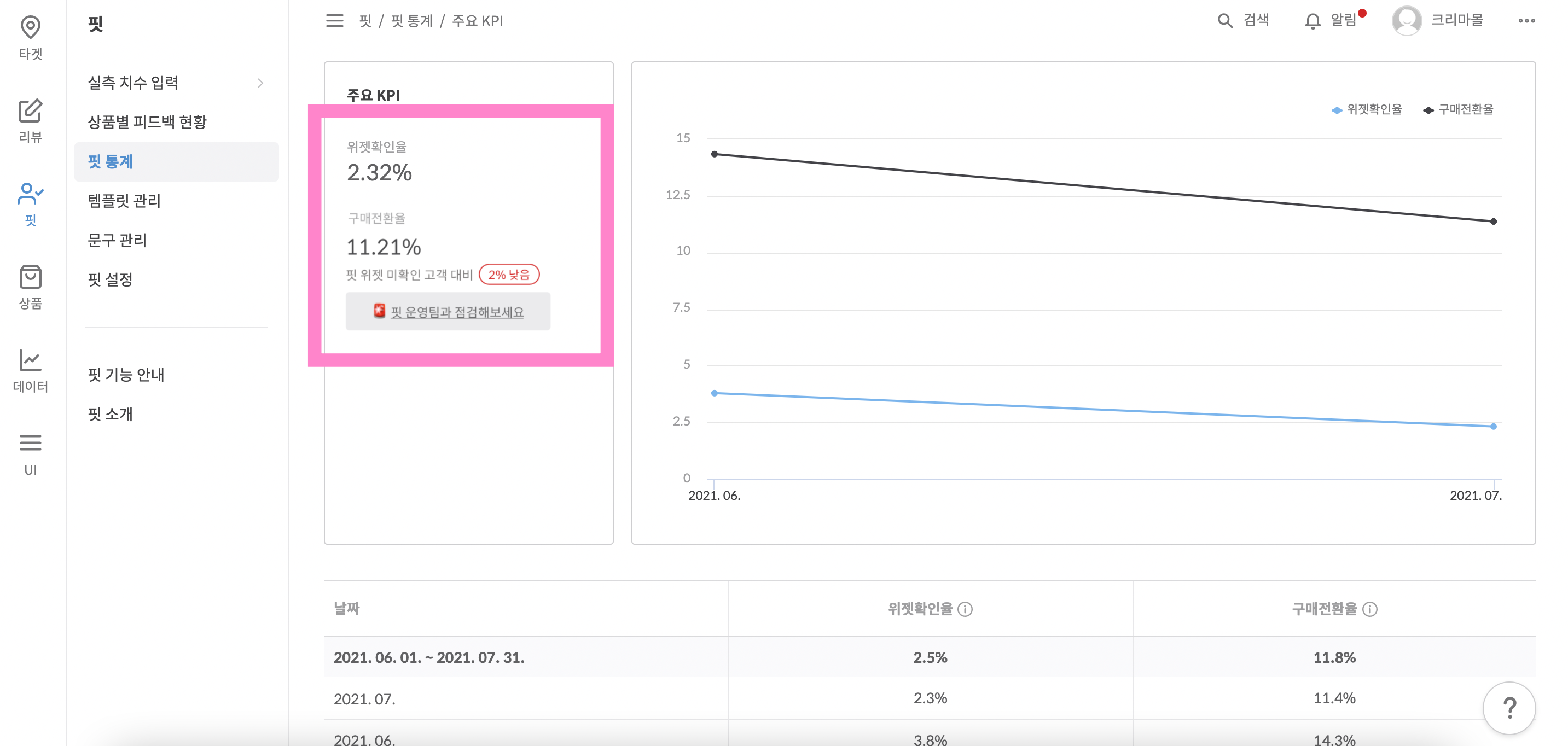Toggle 구매전환율 series in chart legend
This screenshot has width=1568, height=746.
point(1459,109)
